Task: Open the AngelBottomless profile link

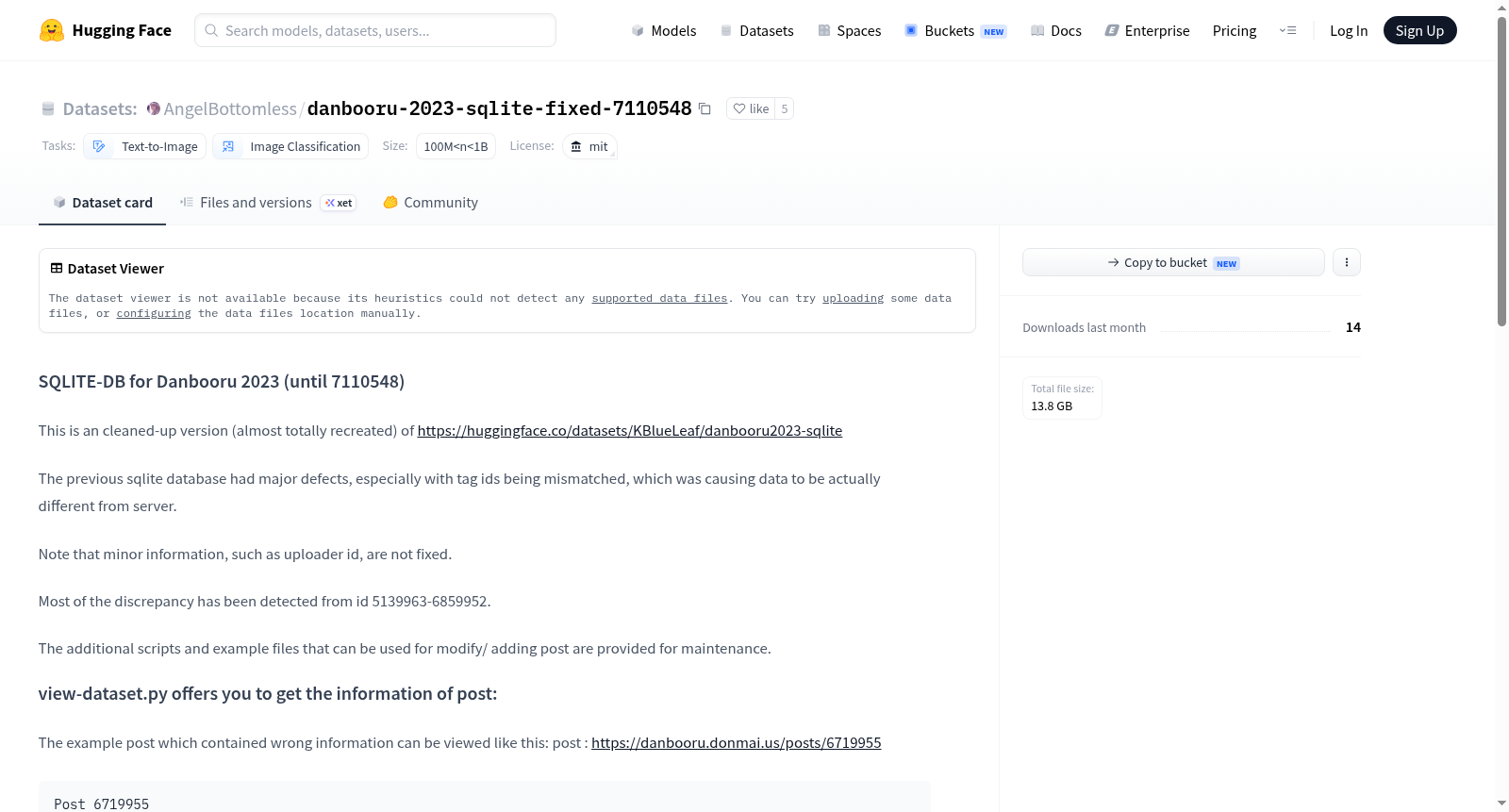Action: click(230, 108)
